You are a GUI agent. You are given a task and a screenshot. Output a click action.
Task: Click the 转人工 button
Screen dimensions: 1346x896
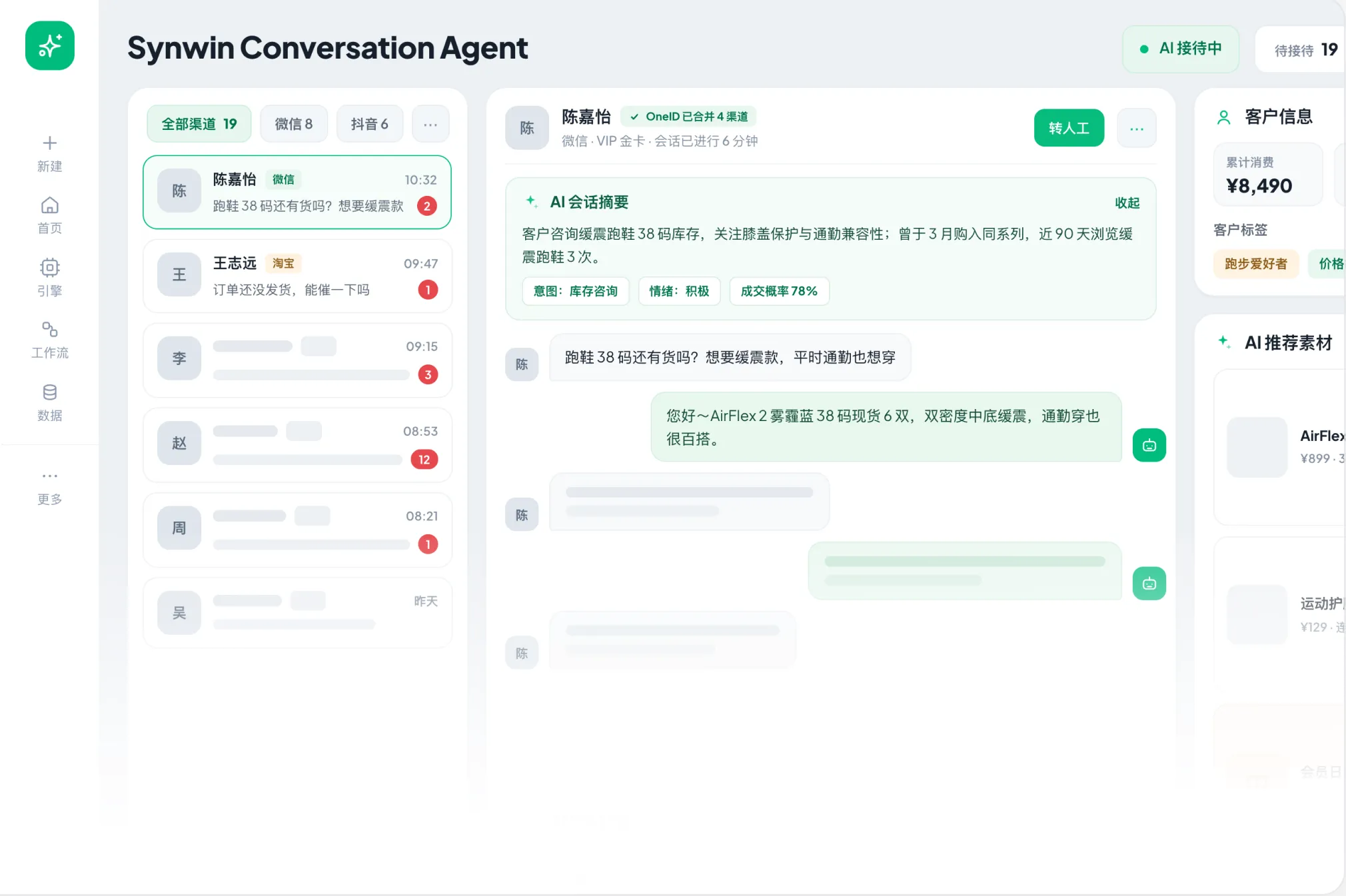(x=1069, y=128)
